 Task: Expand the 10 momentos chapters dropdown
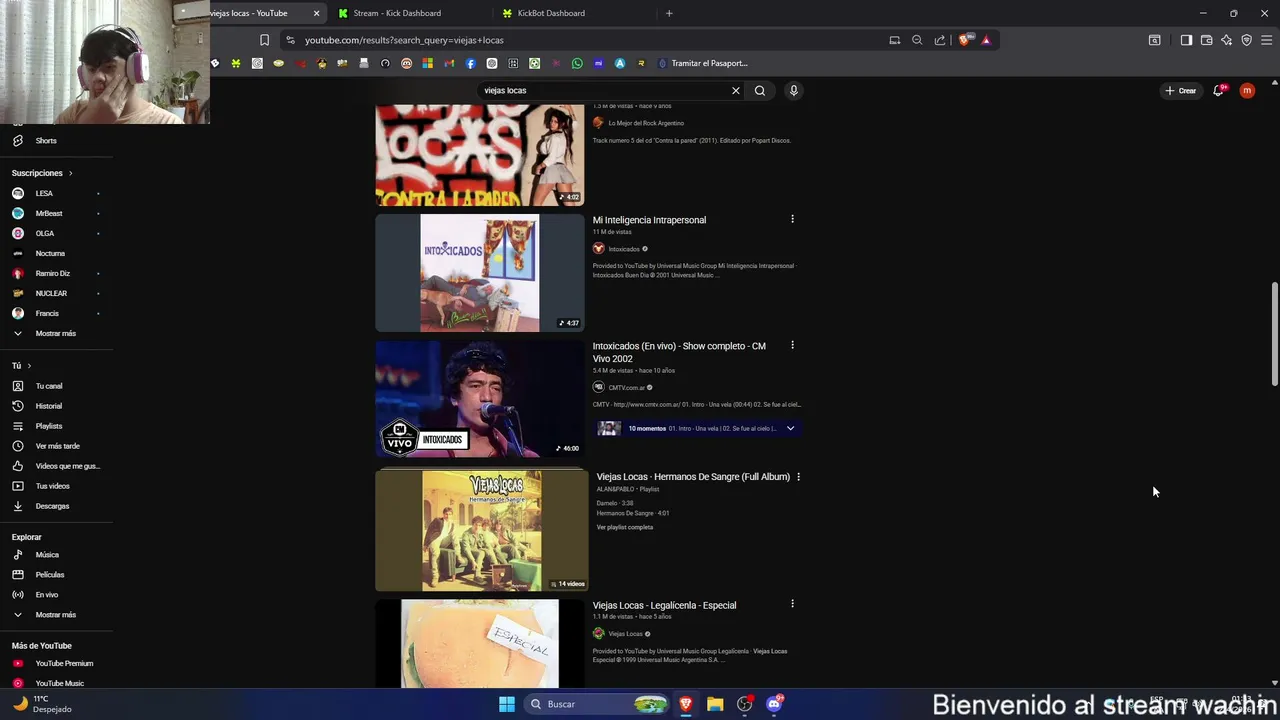790,428
